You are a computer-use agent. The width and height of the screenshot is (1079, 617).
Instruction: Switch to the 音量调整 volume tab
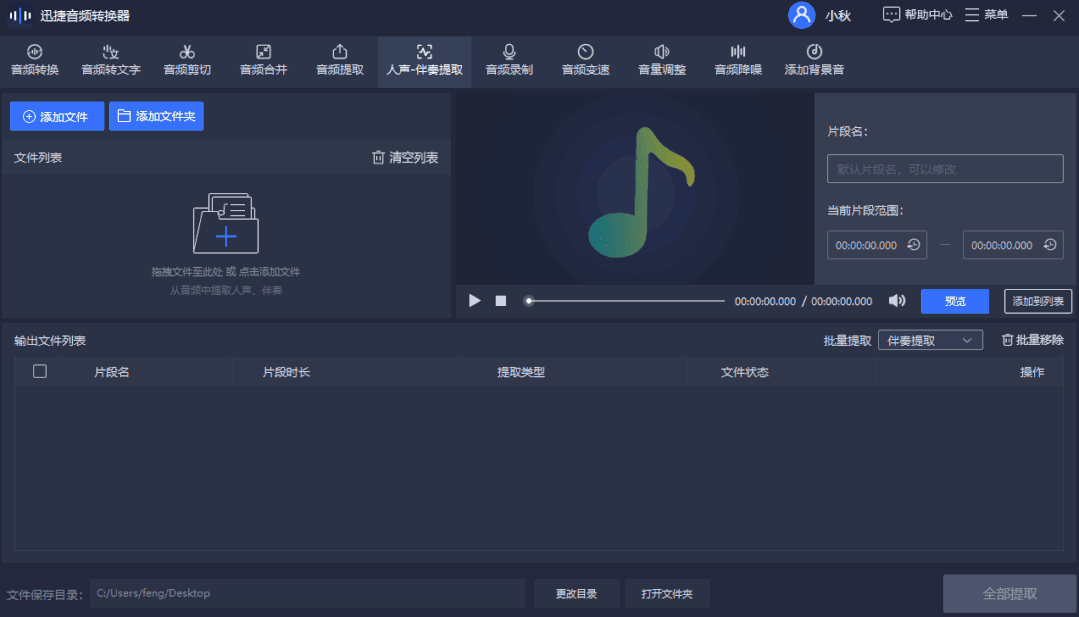(x=661, y=60)
